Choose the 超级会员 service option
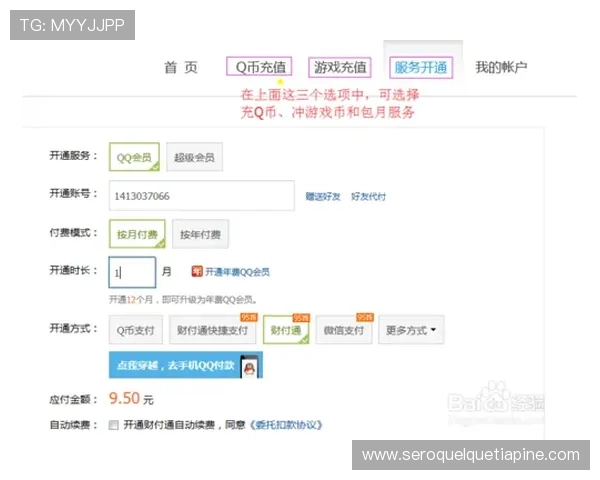Screen dimensions: 600x480 click(194, 157)
